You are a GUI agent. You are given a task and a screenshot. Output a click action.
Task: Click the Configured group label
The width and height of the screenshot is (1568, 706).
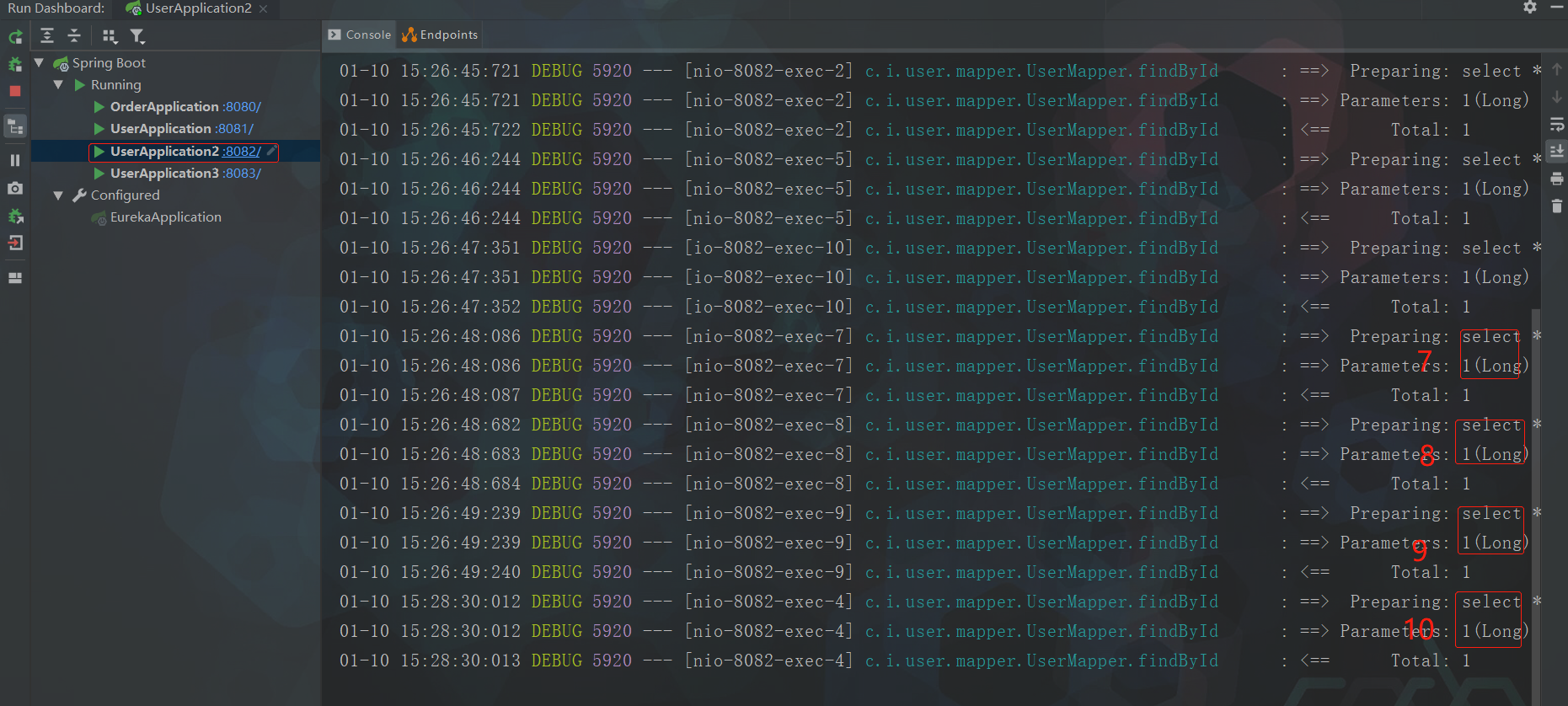tap(125, 195)
